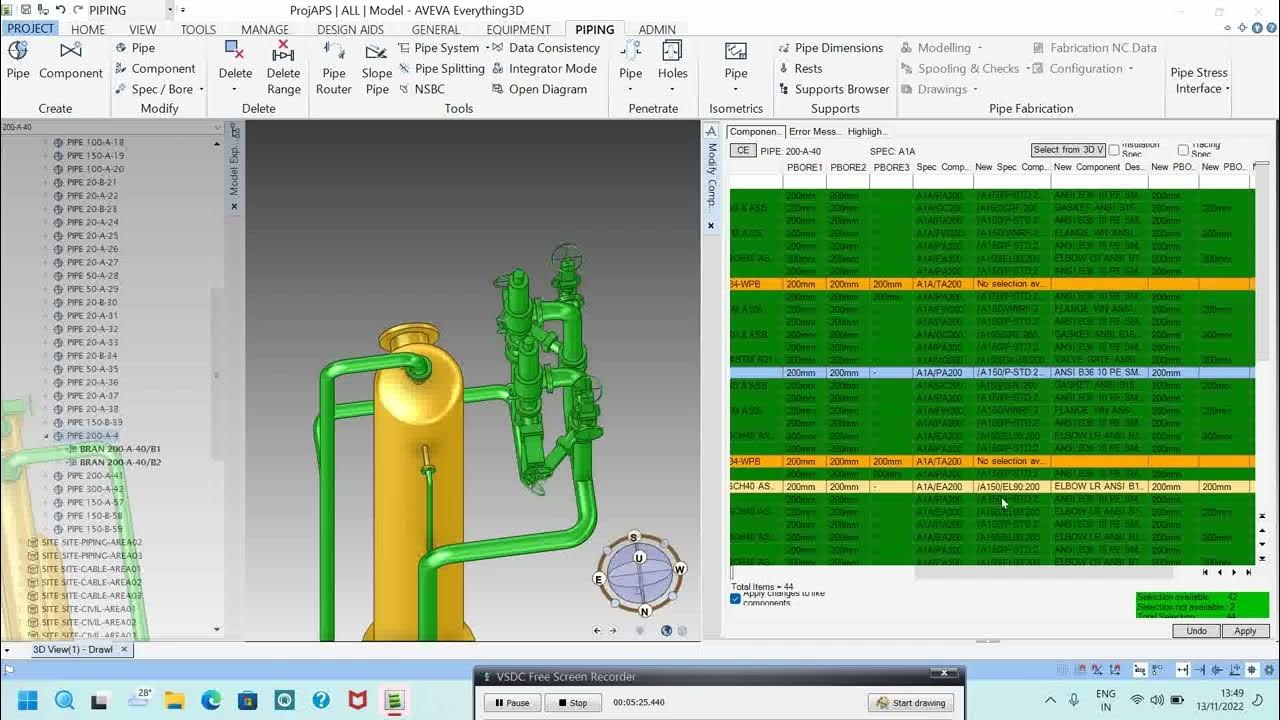Image resolution: width=1280 pixels, height=720 pixels.
Task: Open the PIPING module combo box
Action: coord(130,10)
